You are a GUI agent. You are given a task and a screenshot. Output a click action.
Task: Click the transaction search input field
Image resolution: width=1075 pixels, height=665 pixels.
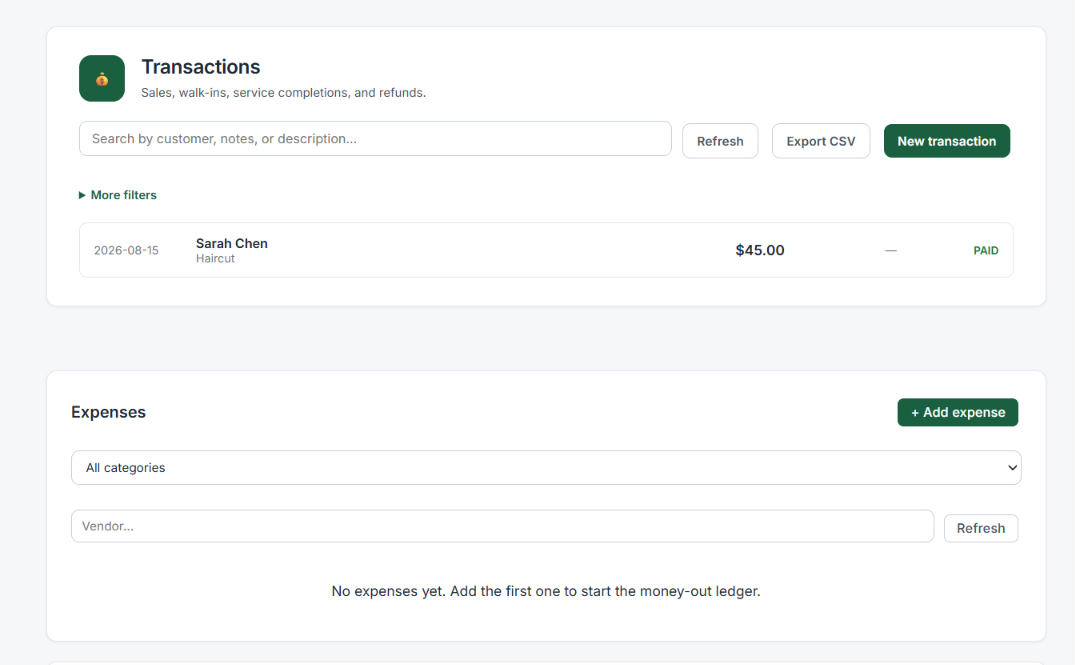point(375,139)
